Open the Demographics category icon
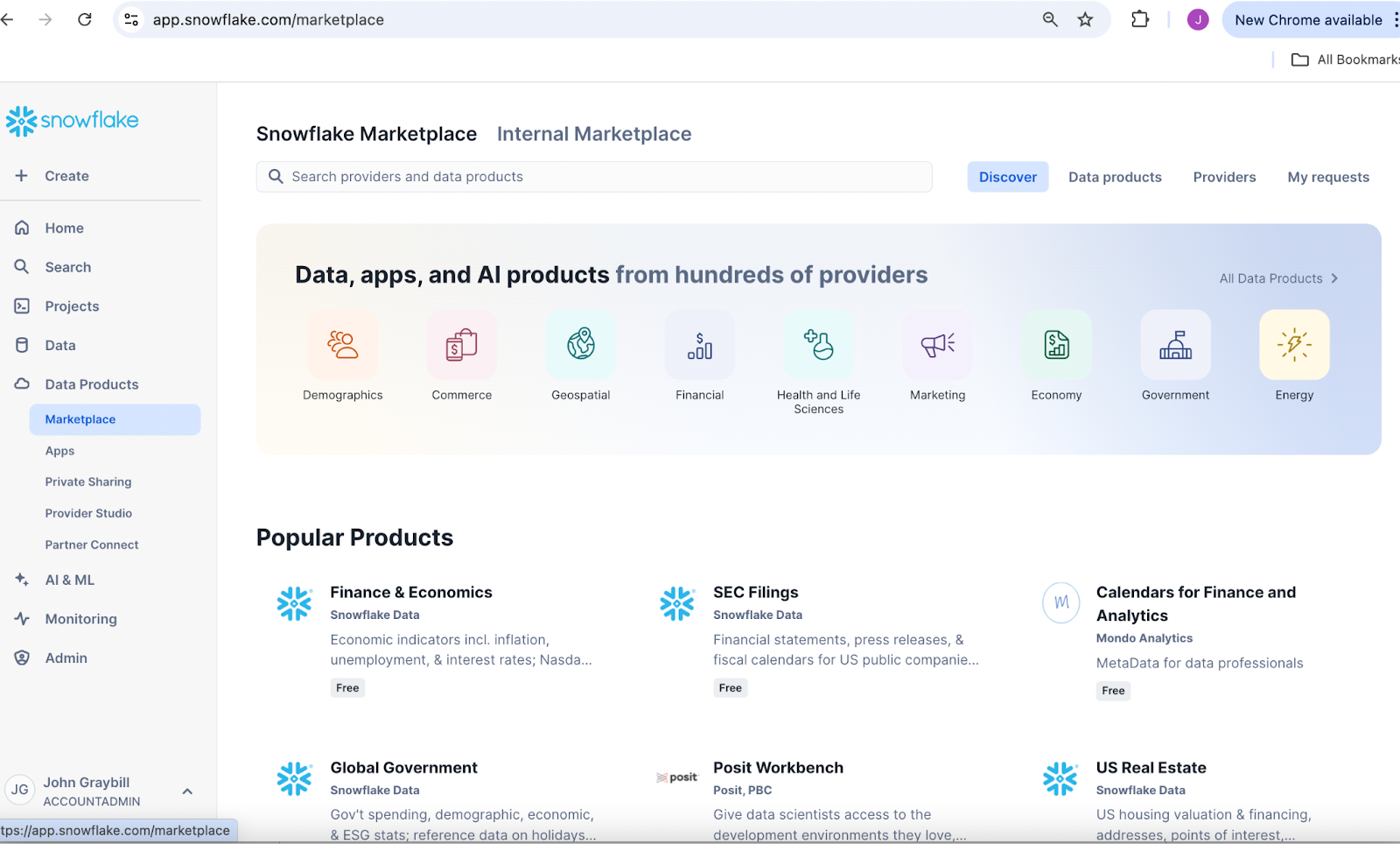 [343, 345]
